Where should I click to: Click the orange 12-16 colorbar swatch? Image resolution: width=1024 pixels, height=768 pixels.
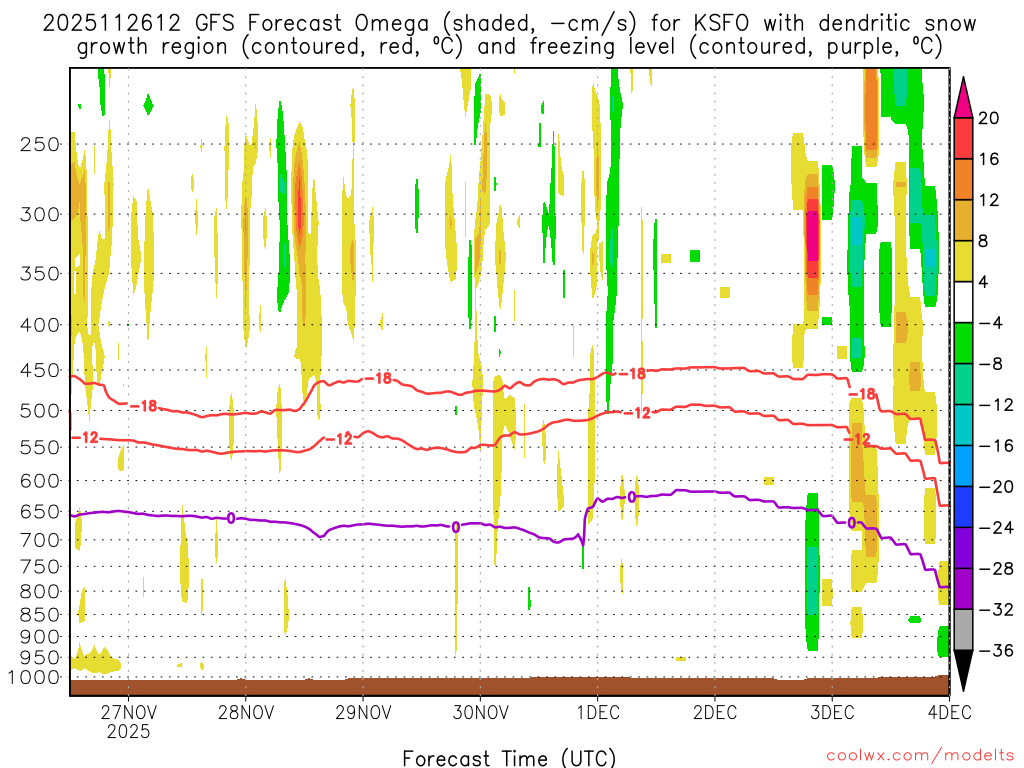pos(963,180)
